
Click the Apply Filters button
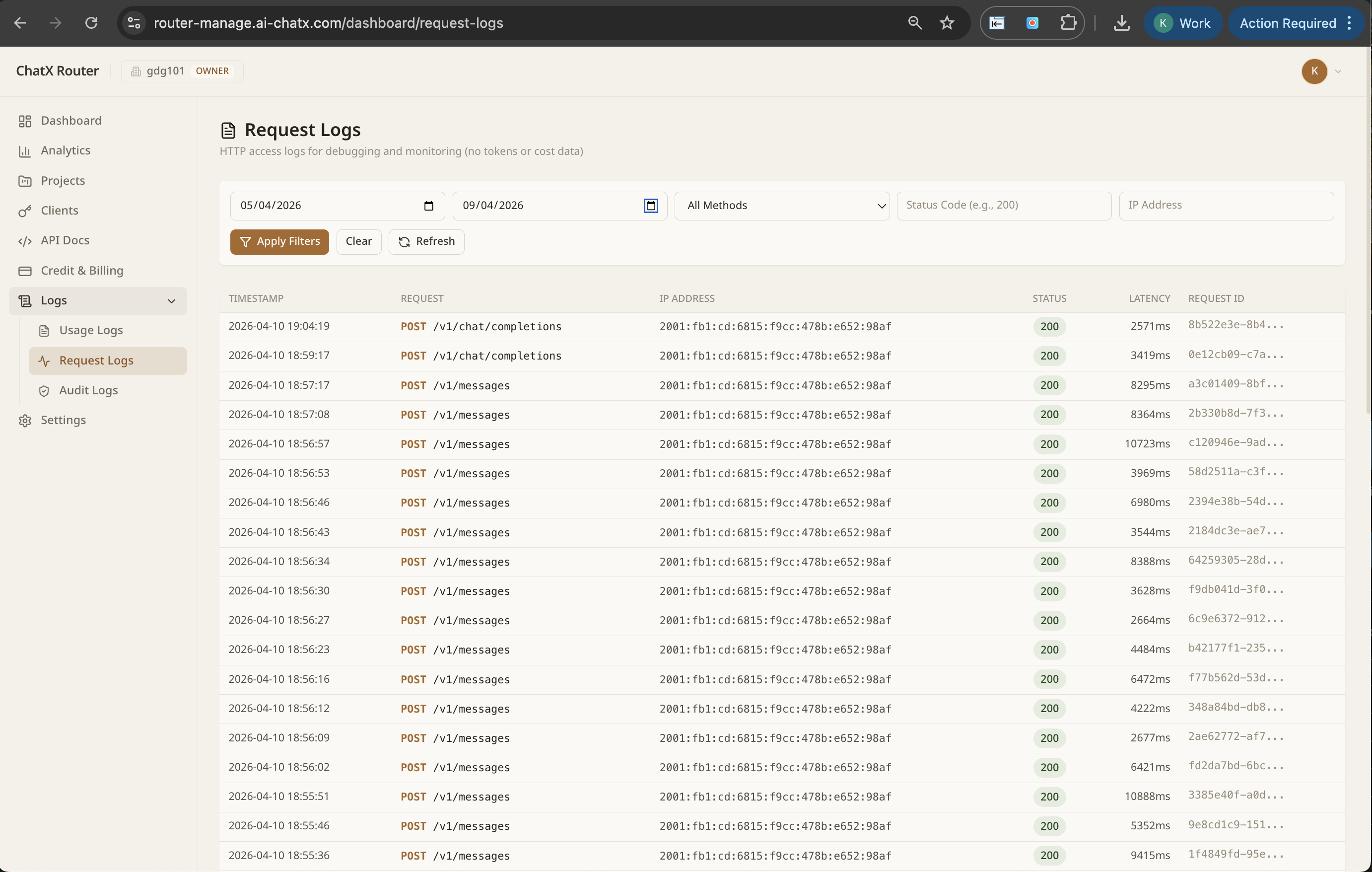click(279, 242)
